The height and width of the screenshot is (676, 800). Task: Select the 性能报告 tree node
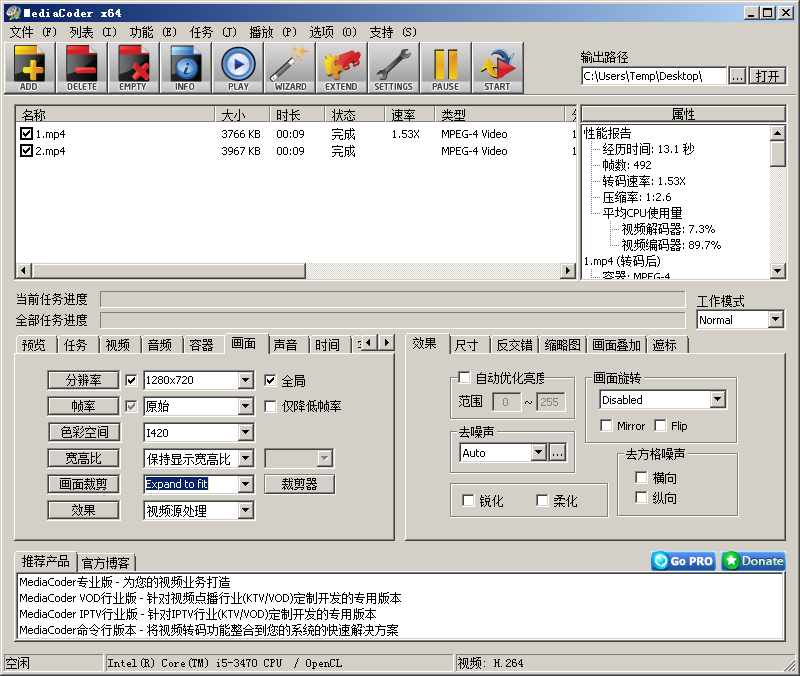click(x=607, y=133)
